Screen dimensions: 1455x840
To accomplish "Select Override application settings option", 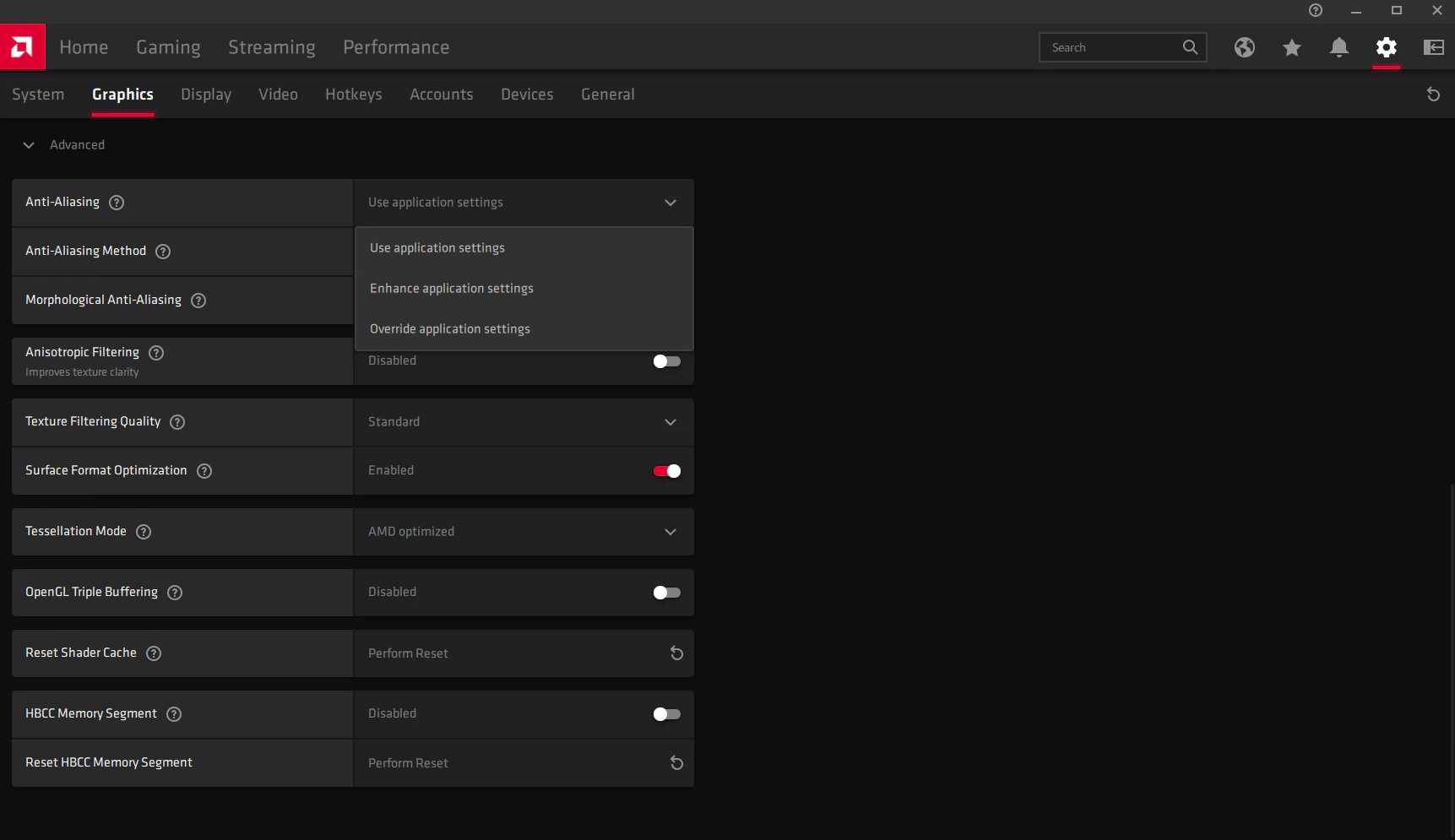I will pyautogui.click(x=450, y=329).
